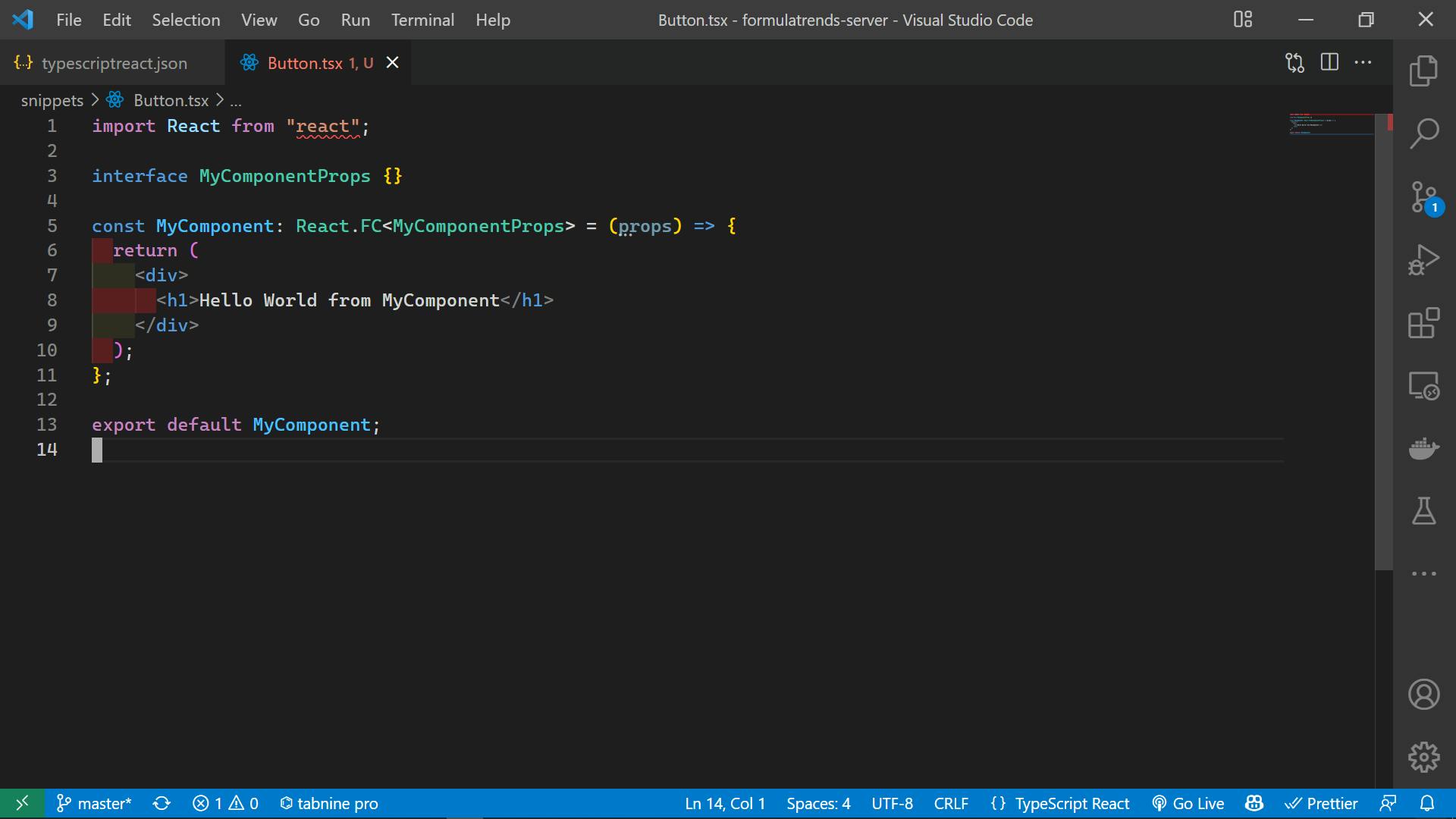Open the Extensions view
Image resolution: width=1456 pixels, height=819 pixels.
pos(1423,323)
